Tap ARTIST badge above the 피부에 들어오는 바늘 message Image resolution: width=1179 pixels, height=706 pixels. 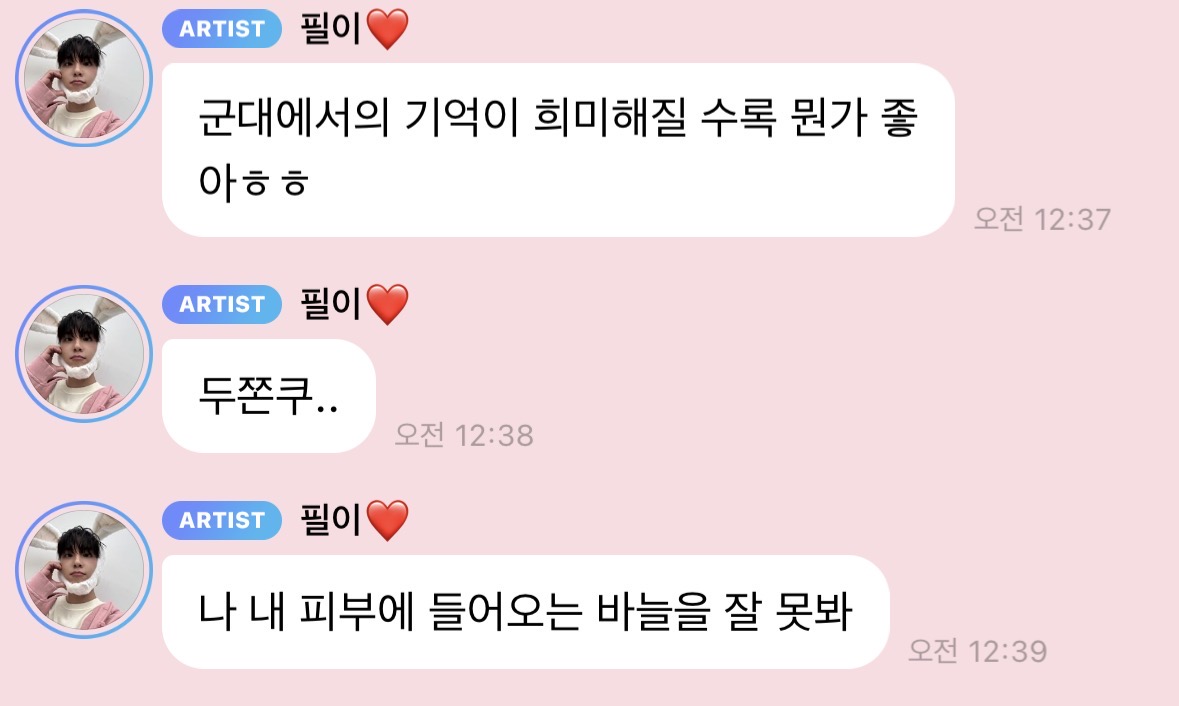point(222,520)
